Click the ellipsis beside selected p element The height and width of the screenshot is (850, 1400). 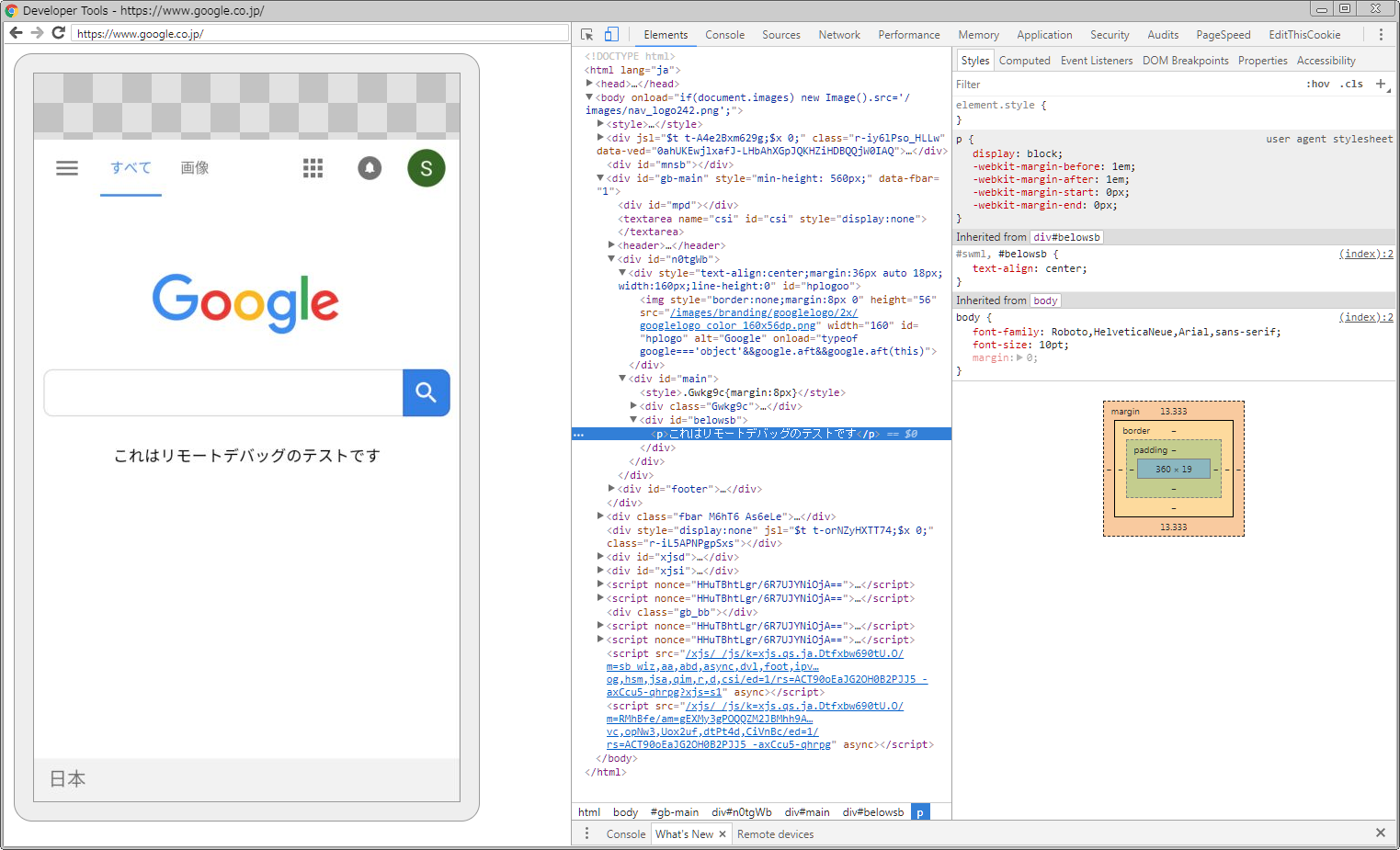(x=578, y=435)
